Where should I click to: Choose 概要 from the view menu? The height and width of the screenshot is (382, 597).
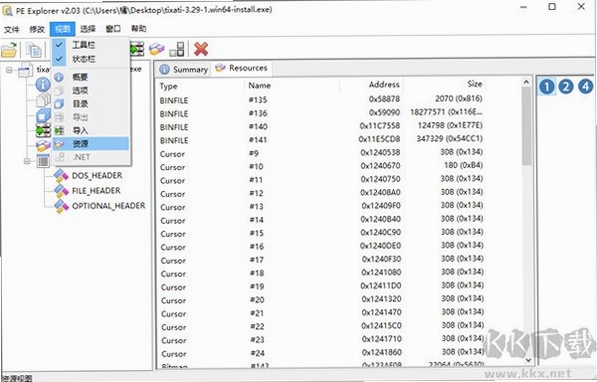91,77
